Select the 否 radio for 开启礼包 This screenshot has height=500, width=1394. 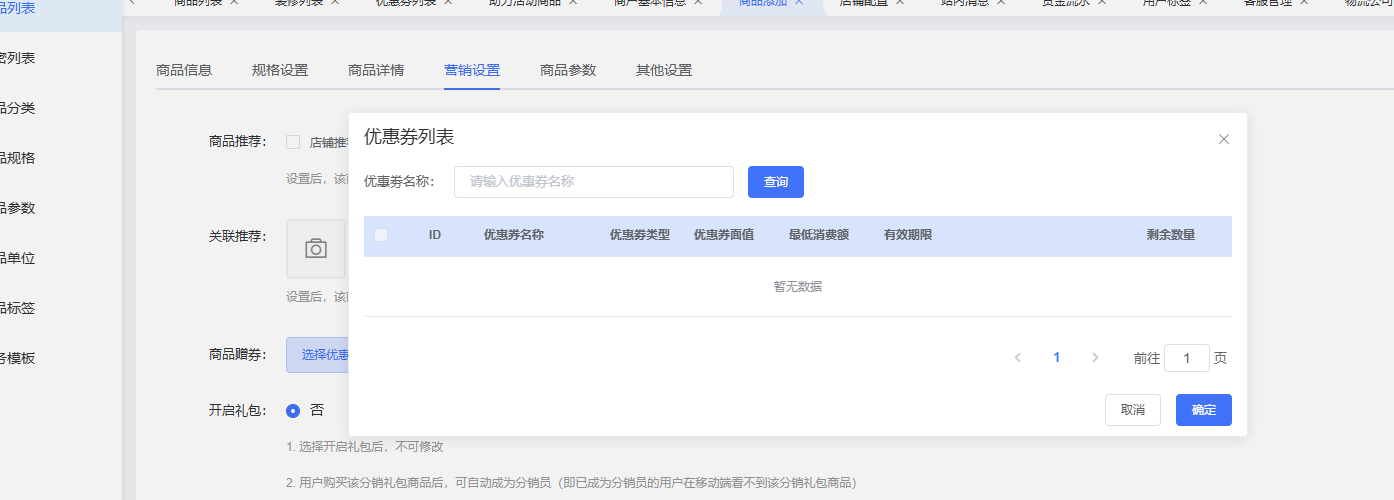coord(293,410)
